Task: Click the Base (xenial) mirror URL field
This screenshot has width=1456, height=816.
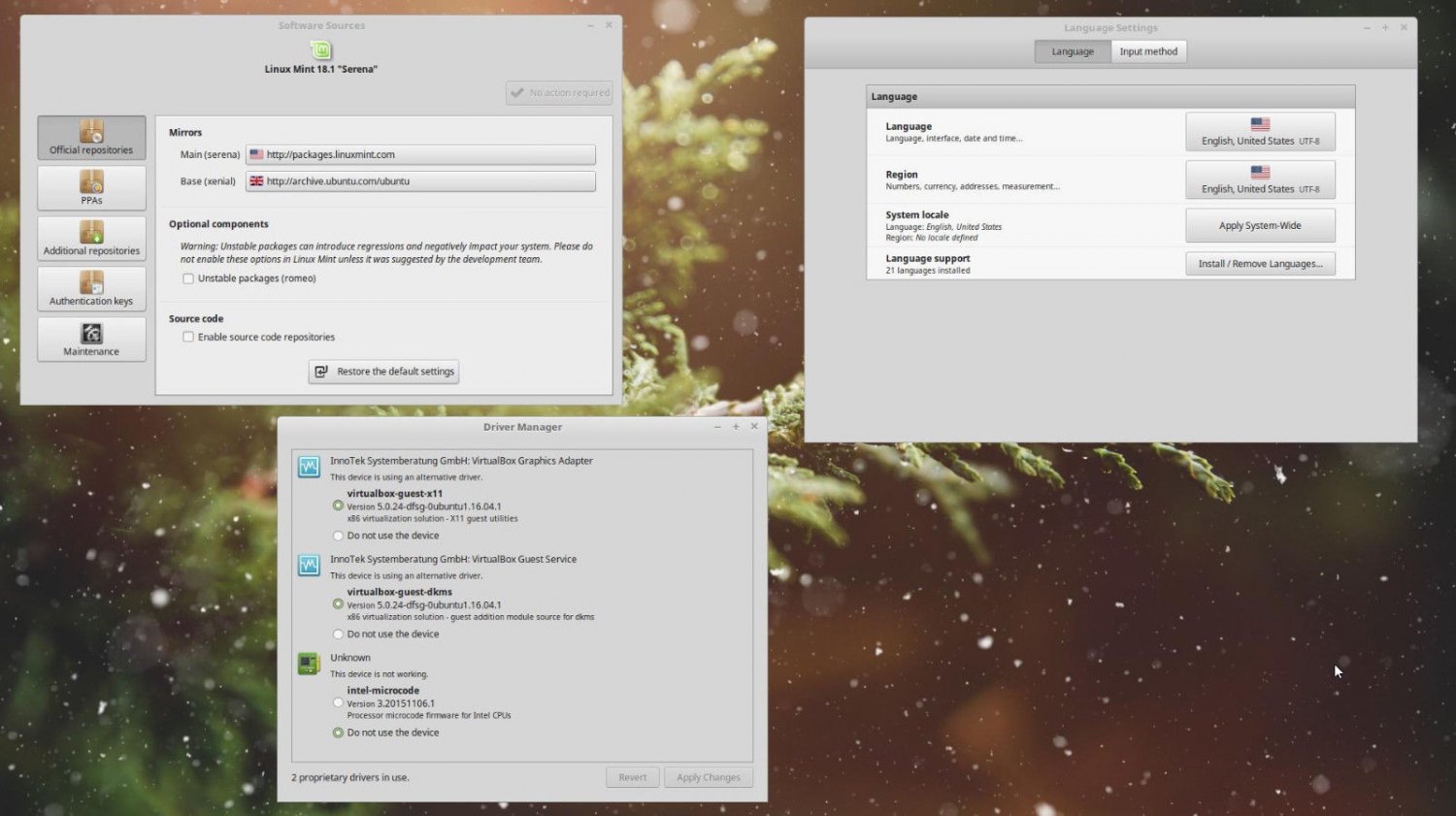Action: (x=420, y=180)
